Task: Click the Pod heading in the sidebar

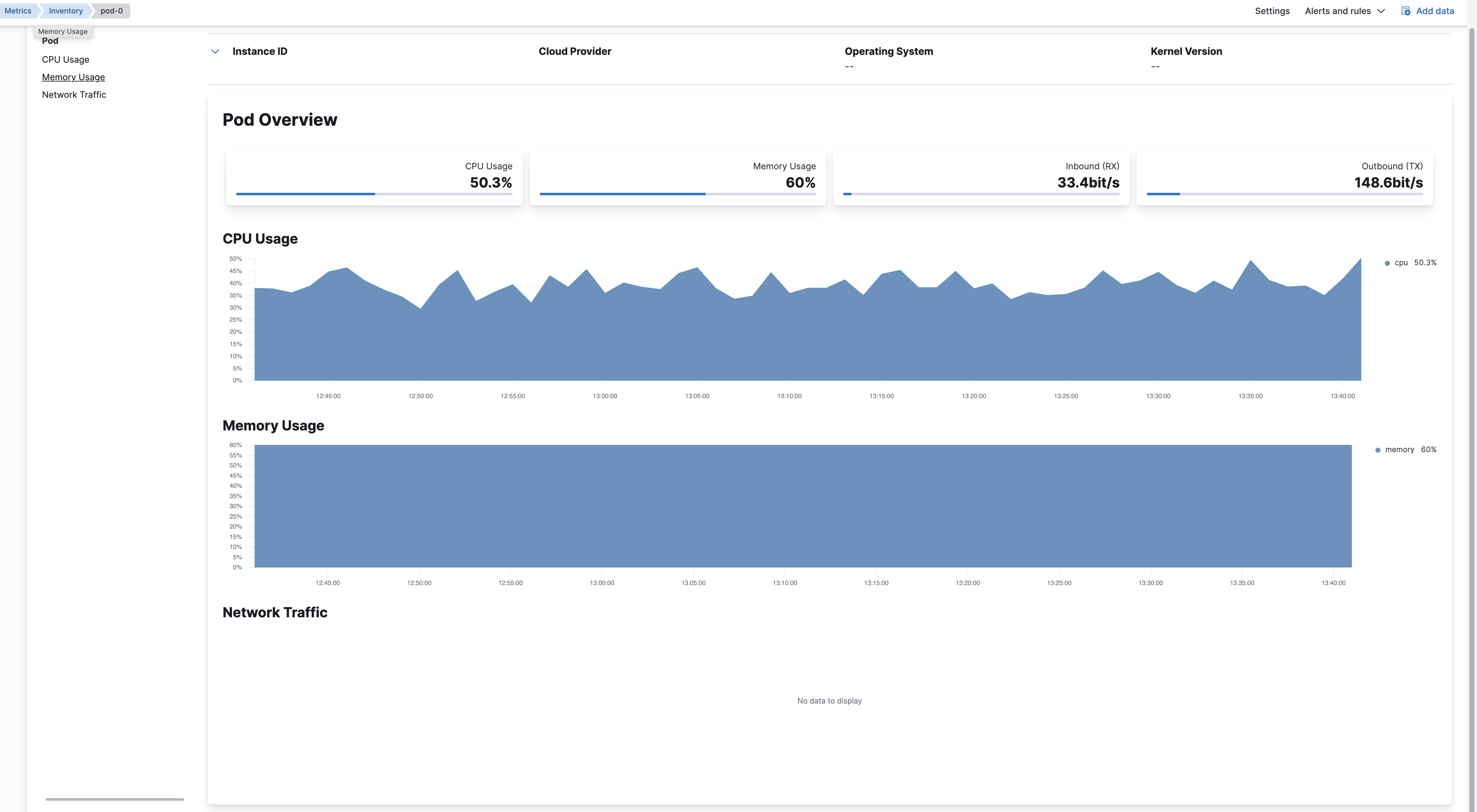Action: tap(50, 40)
